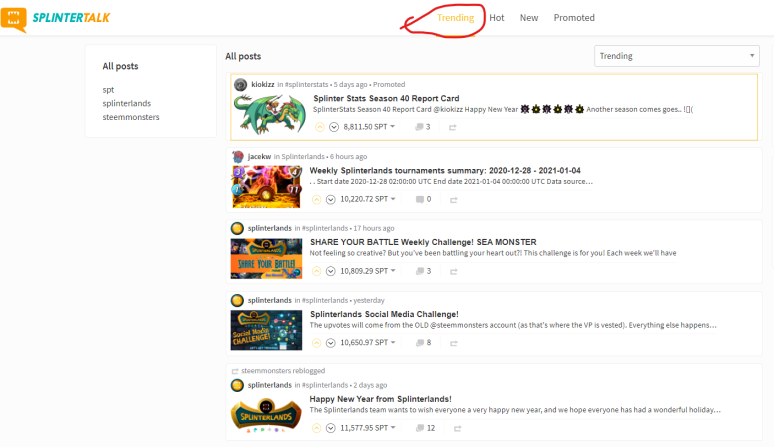This screenshot has height=447, width=774.
Task: Open comments on SHARE YOUR BATTLE post
Action: pyautogui.click(x=424, y=271)
